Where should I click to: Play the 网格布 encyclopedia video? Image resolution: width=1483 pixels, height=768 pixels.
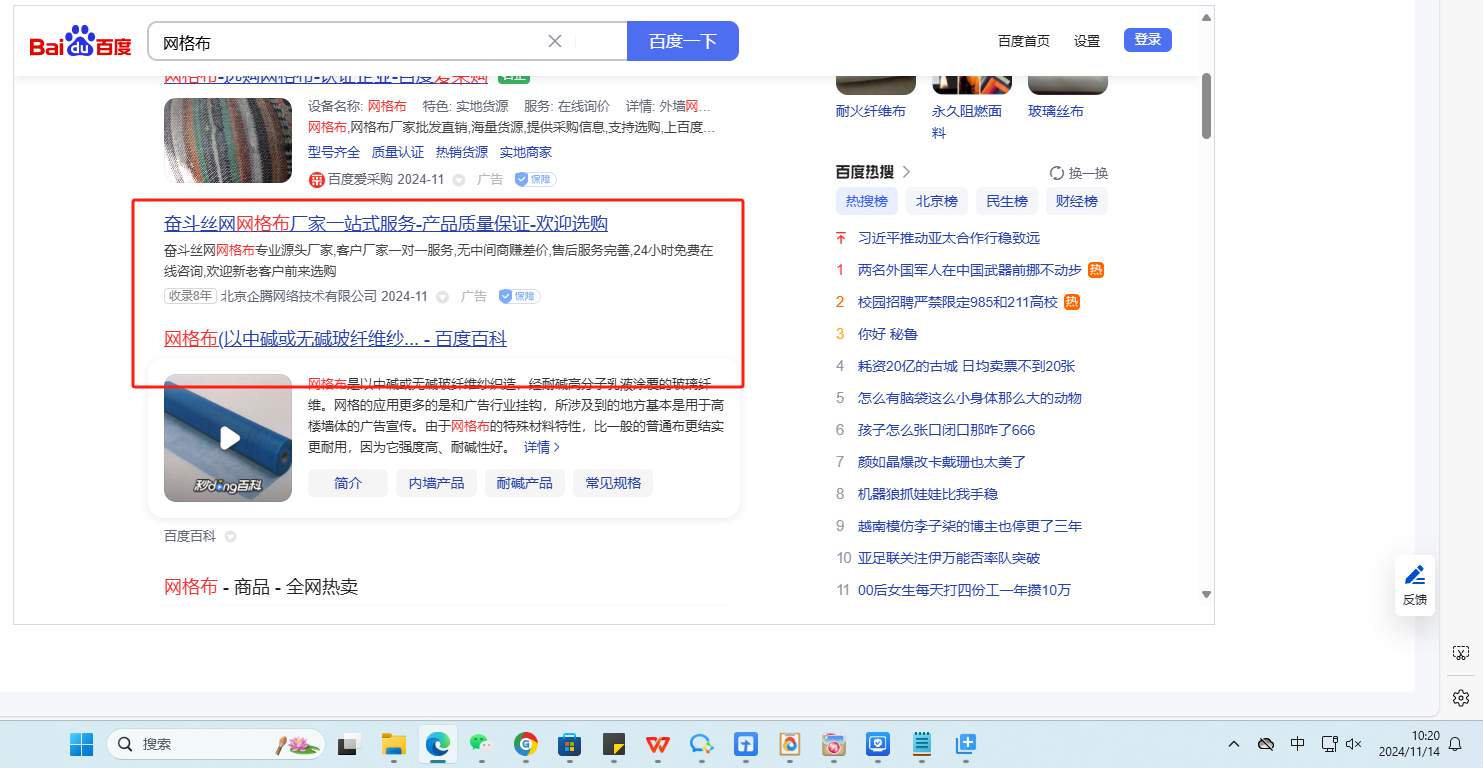(x=229, y=438)
